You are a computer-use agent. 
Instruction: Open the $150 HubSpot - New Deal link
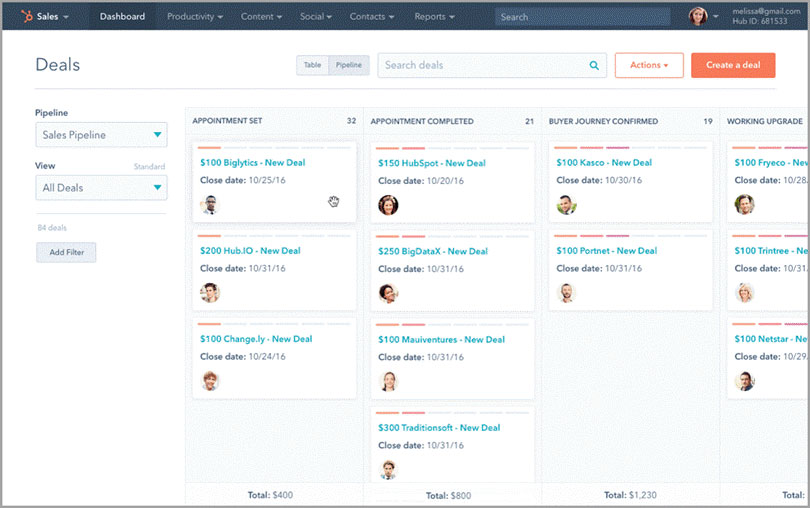click(x=432, y=163)
